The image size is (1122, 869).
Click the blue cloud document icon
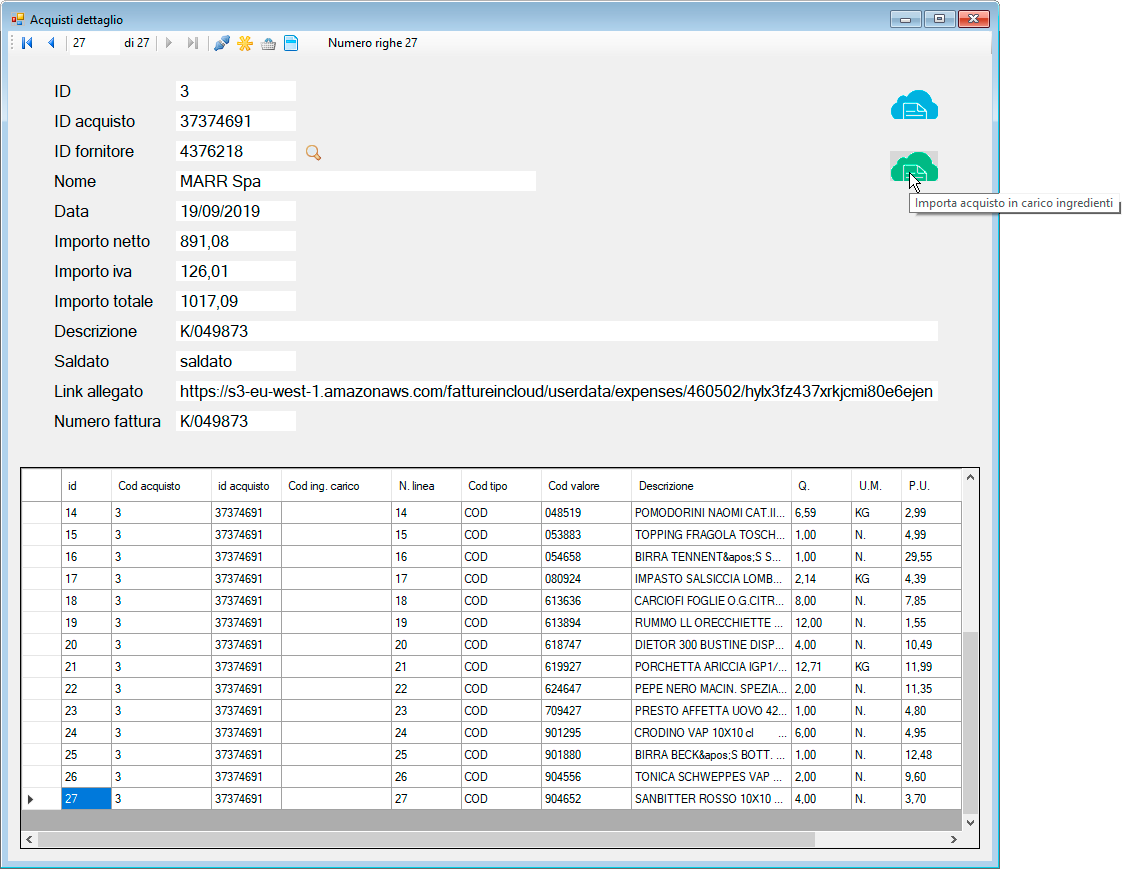tap(914, 105)
